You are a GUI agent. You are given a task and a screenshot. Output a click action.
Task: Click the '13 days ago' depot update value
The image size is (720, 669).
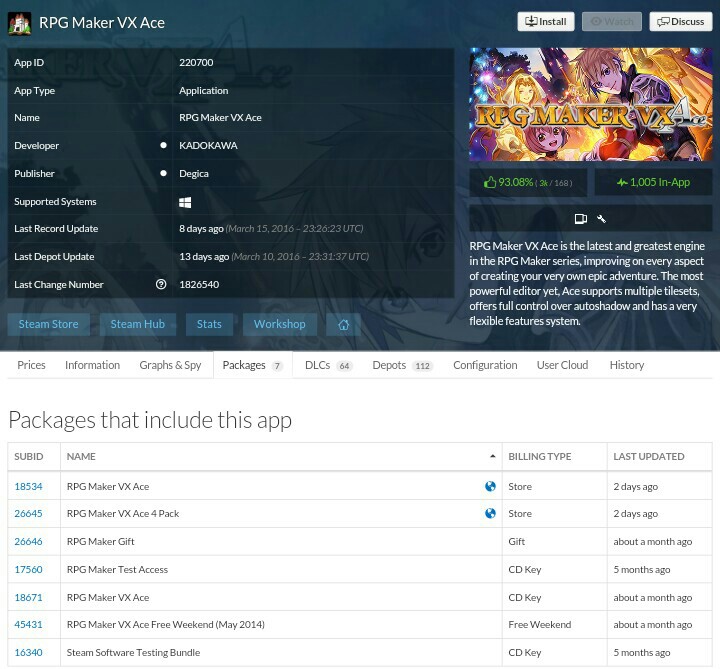[x=204, y=257]
